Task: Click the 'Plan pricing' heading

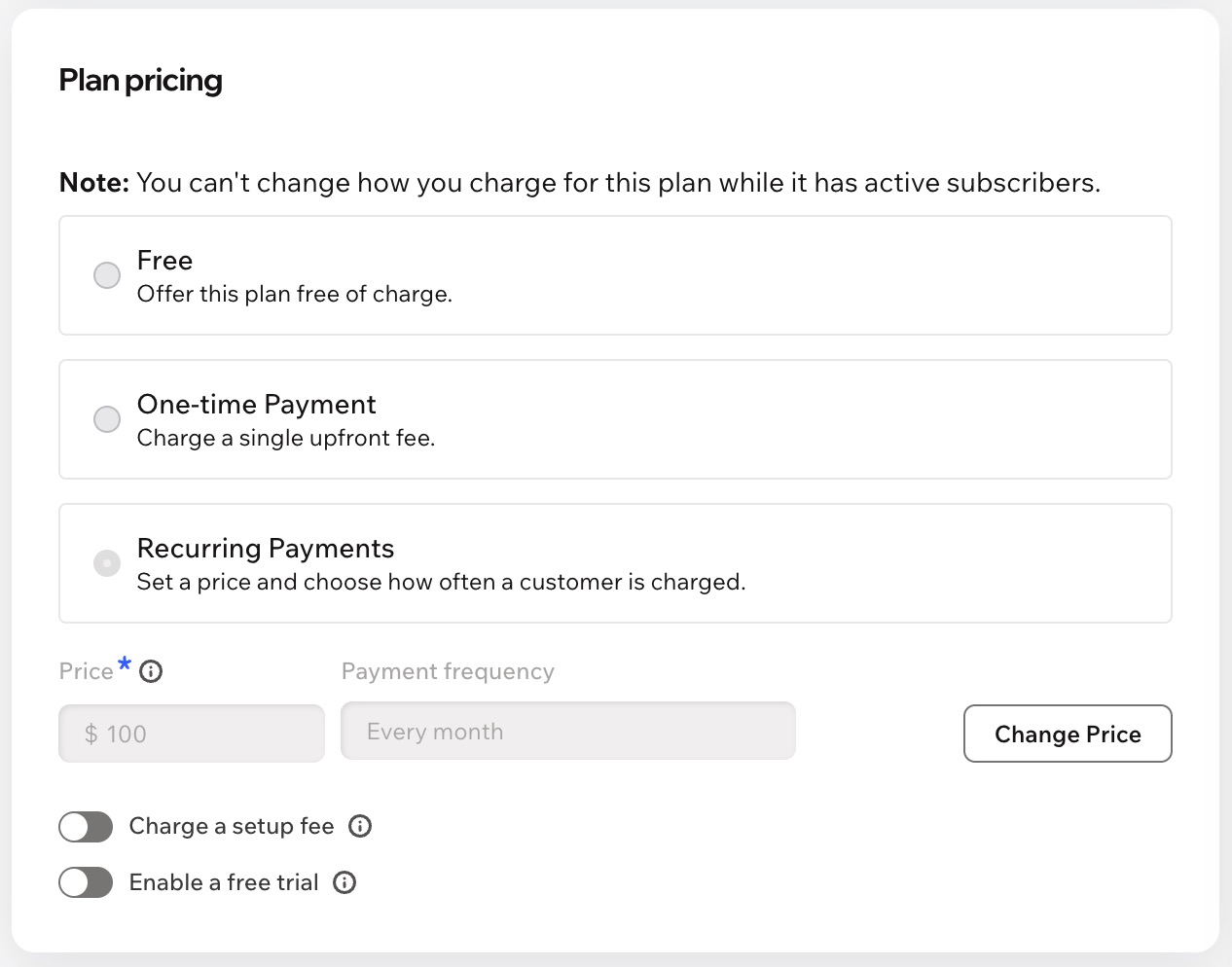Action: [x=141, y=80]
